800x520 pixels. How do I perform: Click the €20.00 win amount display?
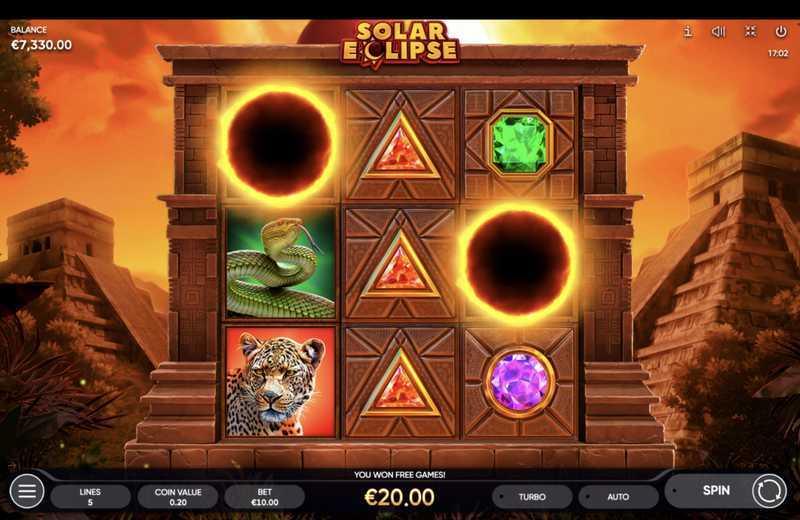(x=399, y=497)
